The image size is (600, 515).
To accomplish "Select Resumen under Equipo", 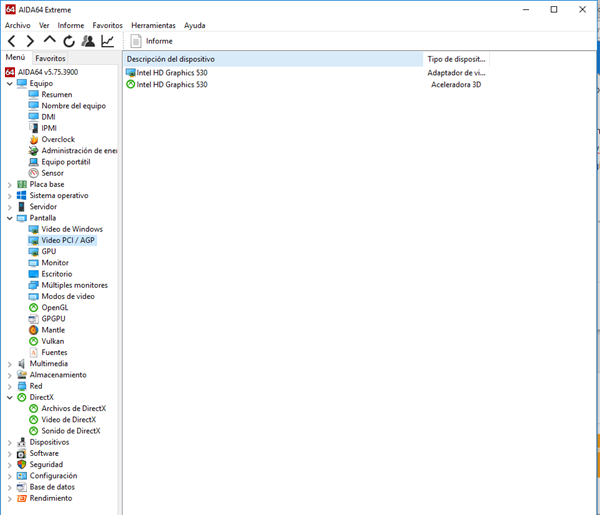I will [x=57, y=95].
